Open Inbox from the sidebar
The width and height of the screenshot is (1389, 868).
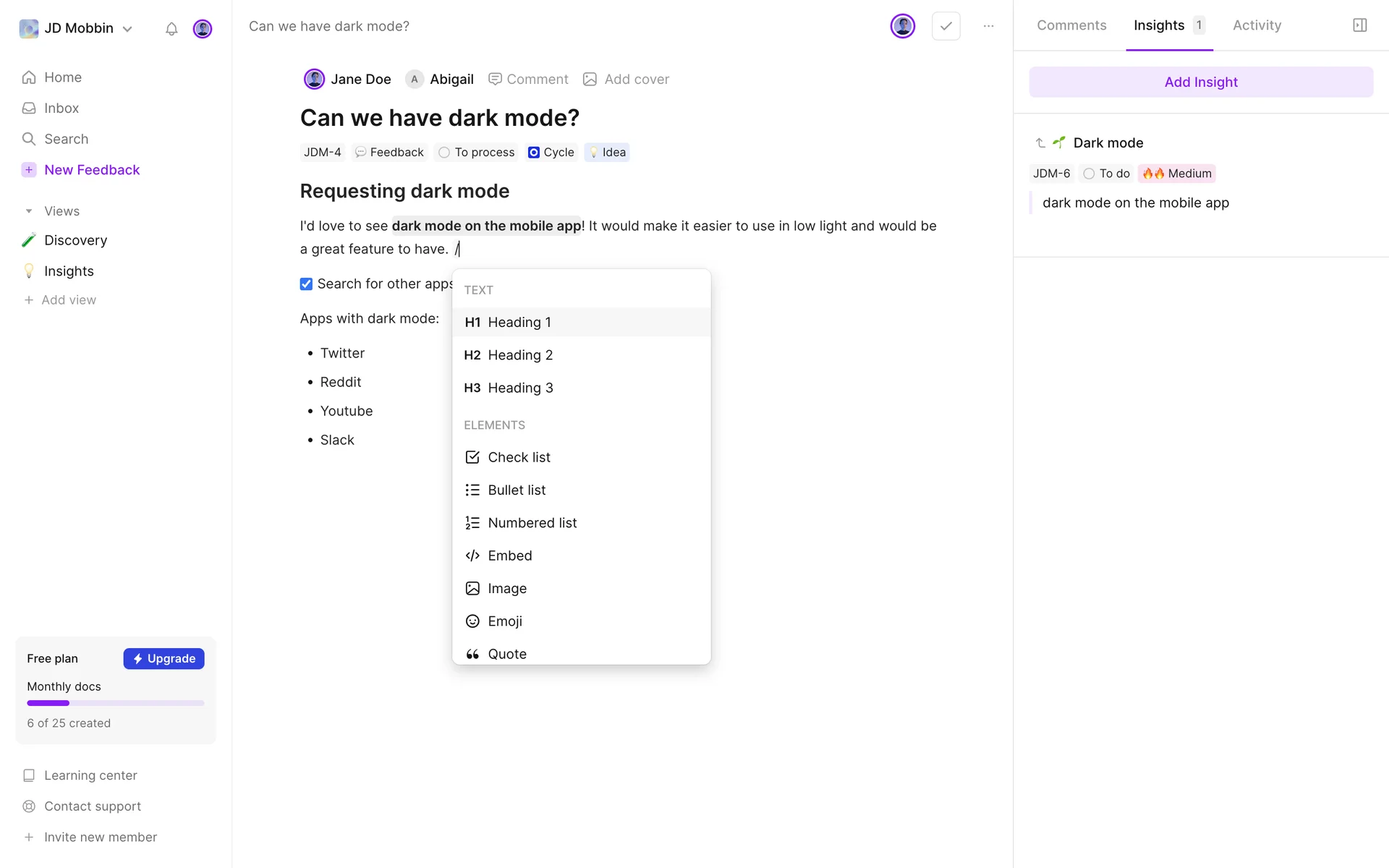coord(61,109)
